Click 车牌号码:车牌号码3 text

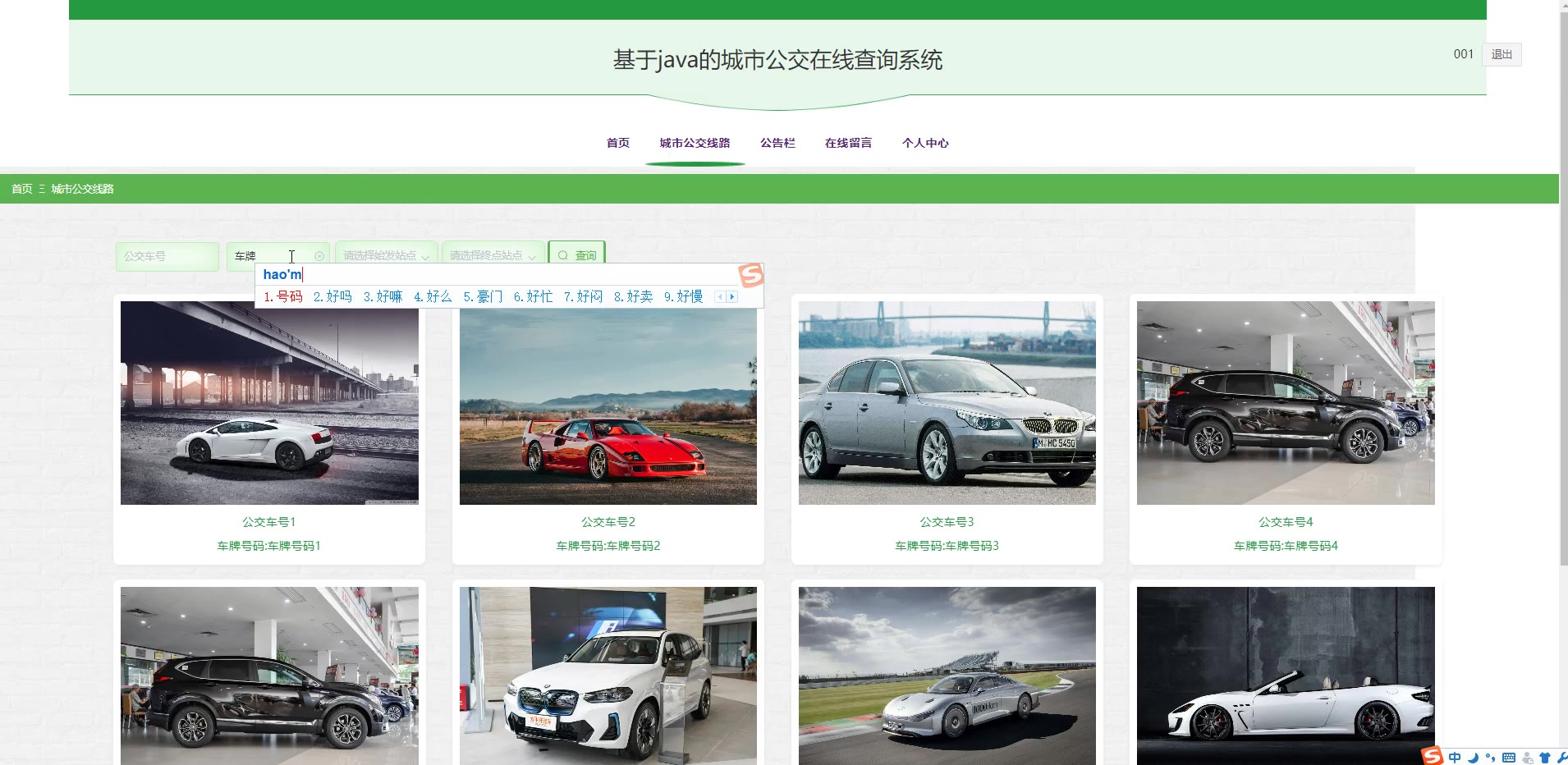(x=947, y=546)
